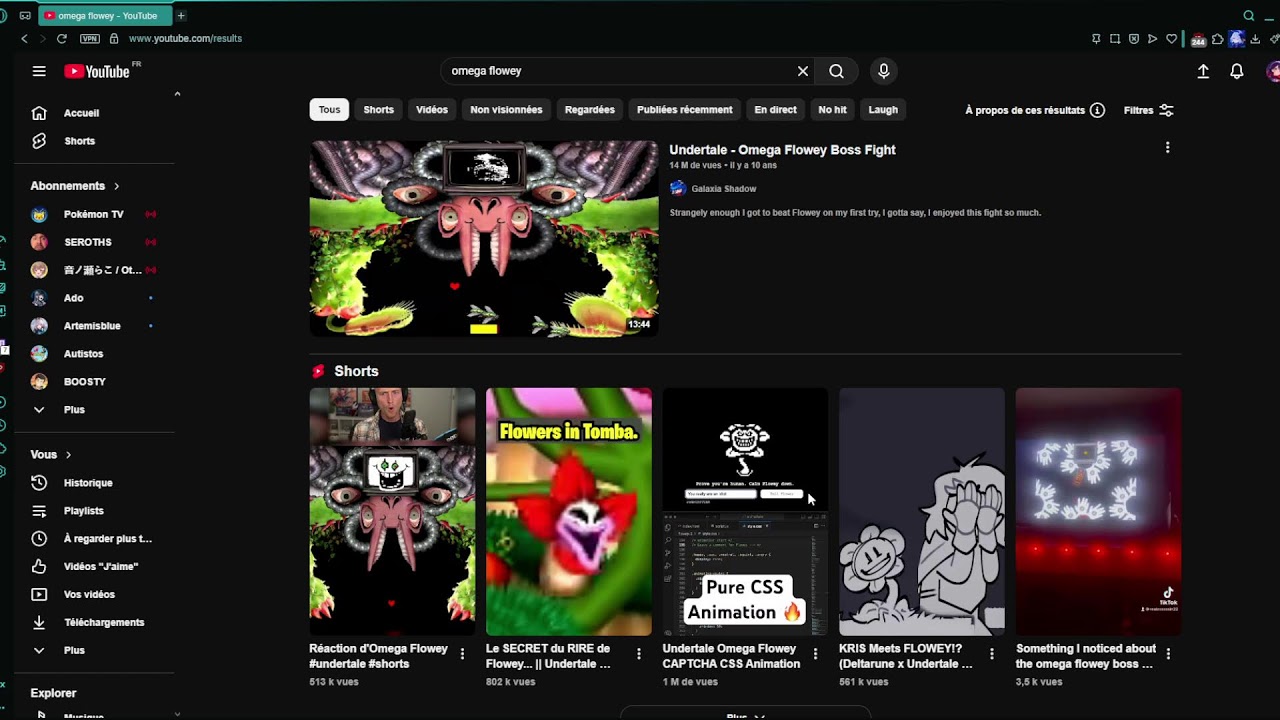Filter by Laugh chip
This screenshot has width=1280, height=720.
(883, 110)
